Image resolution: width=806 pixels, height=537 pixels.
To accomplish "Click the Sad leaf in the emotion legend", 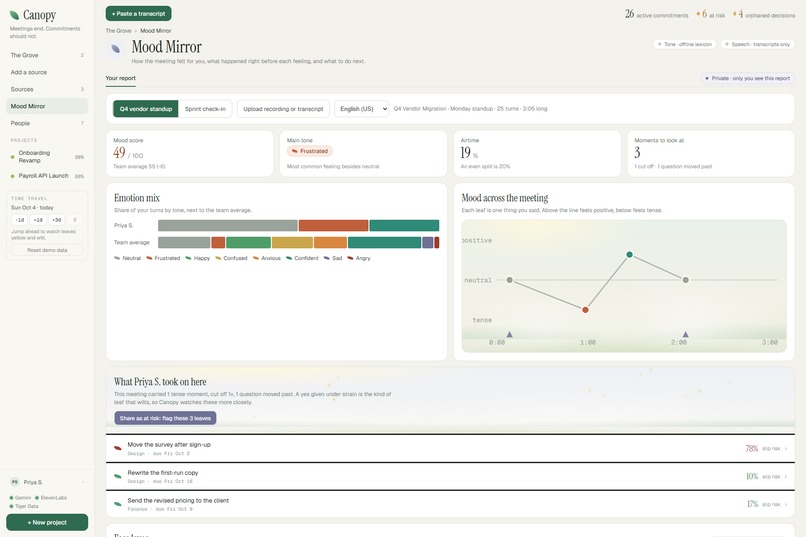I will tap(327, 258).
